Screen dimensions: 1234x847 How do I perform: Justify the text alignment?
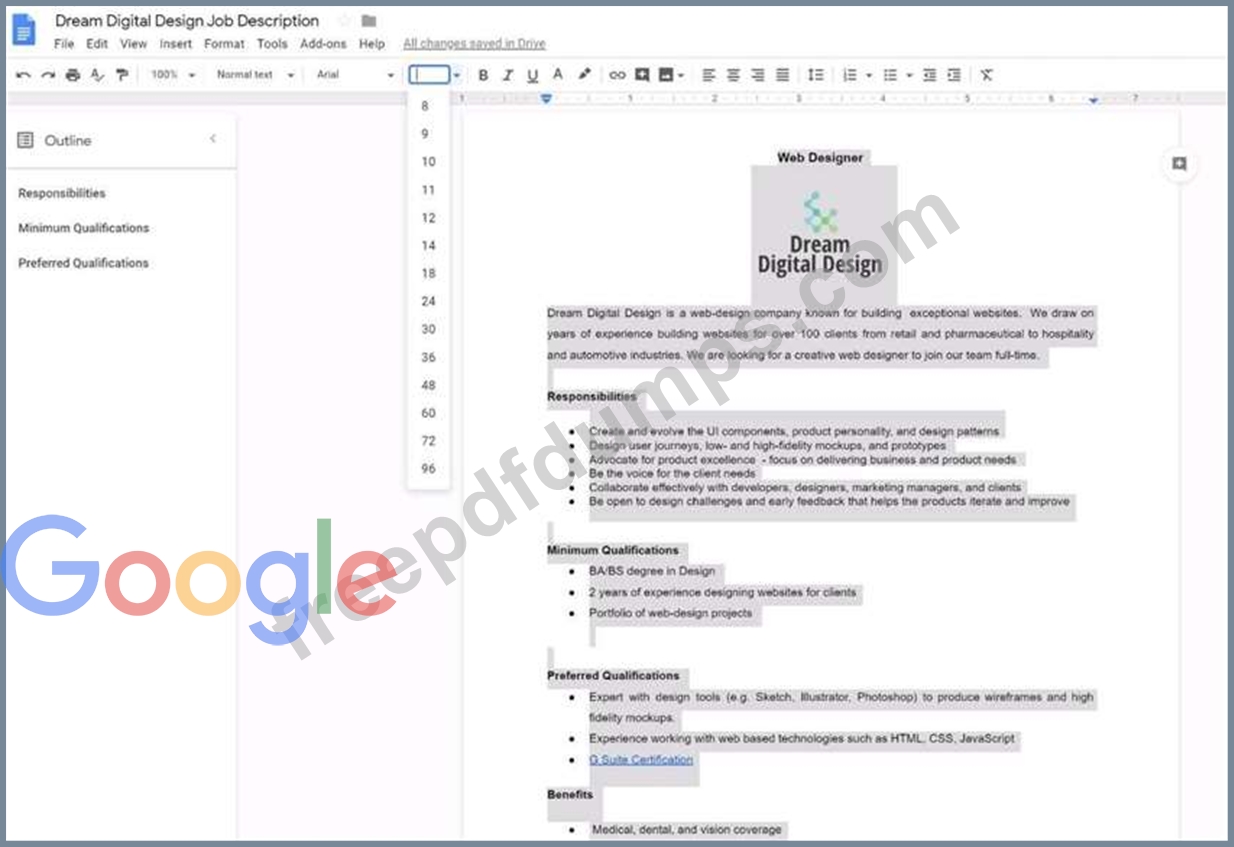coord(783,75)
